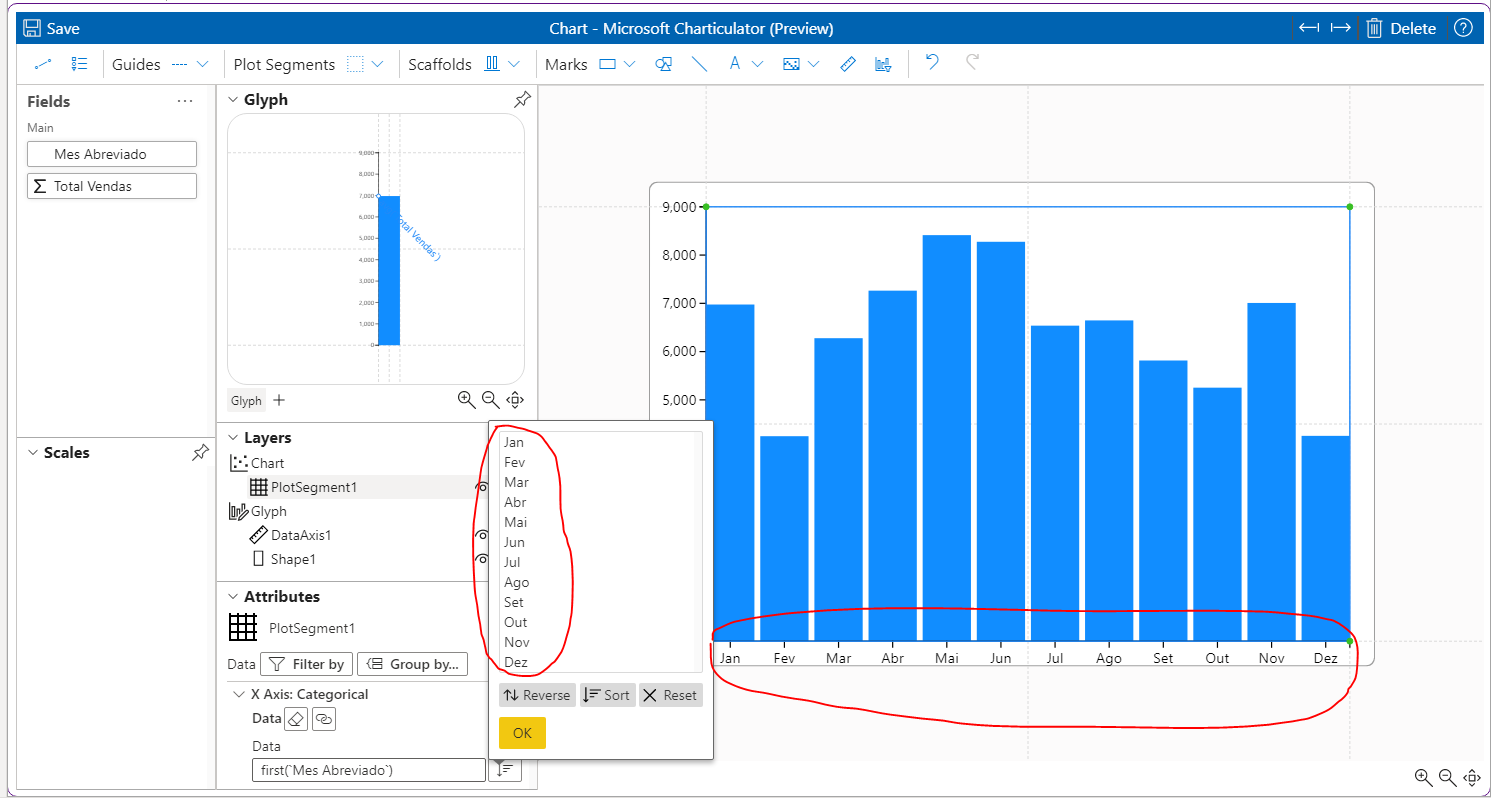Toggle visibility of PlotSegment1
The image size is (1491, 798).
pos(482,487)
